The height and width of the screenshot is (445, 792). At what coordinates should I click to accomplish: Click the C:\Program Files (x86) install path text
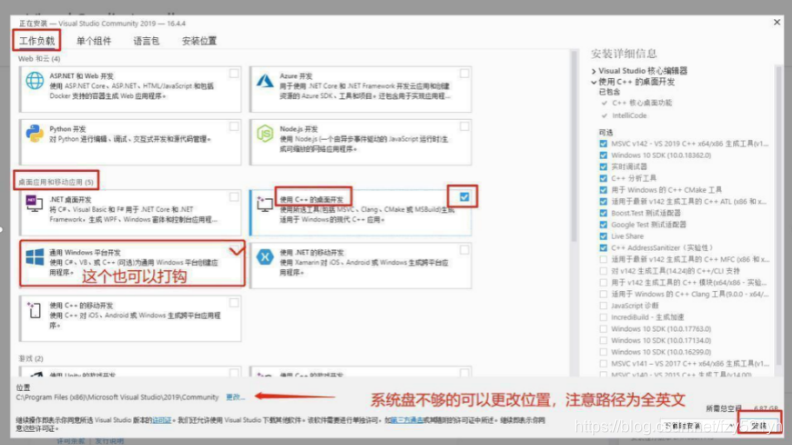117,398
